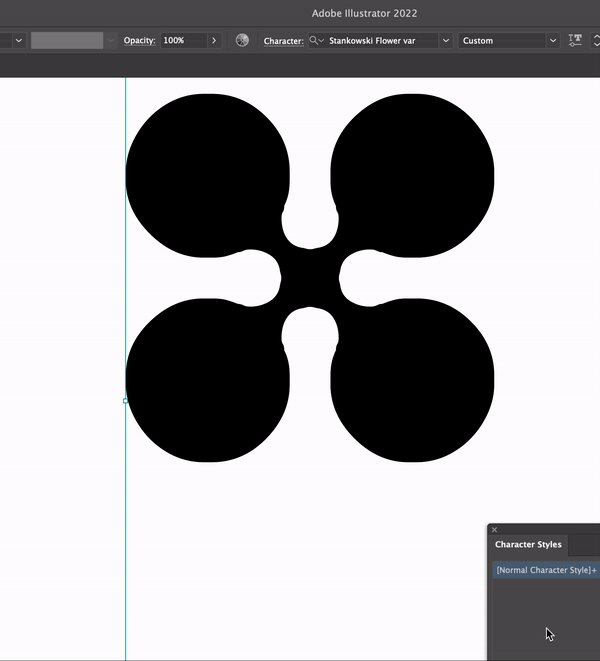
Task: Click the font search magnifier icon
Action: 316,40
